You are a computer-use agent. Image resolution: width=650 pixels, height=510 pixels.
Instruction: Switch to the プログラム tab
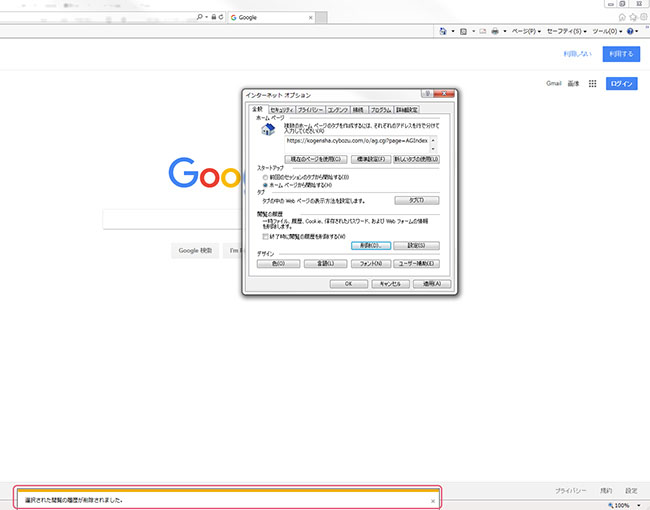click(x=381, y=110)
